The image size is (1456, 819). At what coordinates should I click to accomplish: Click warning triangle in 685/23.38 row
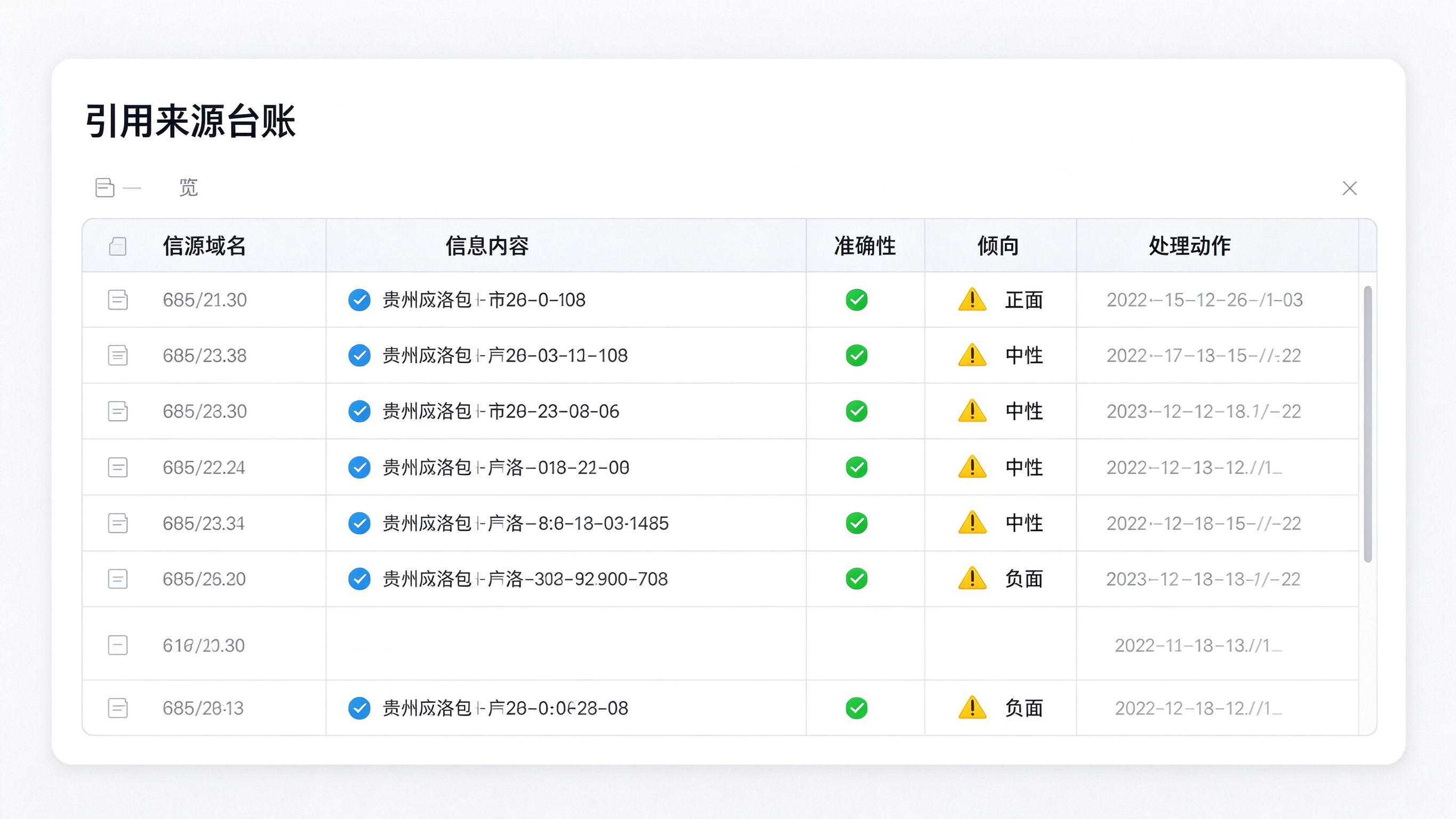[x=972, y=356]
